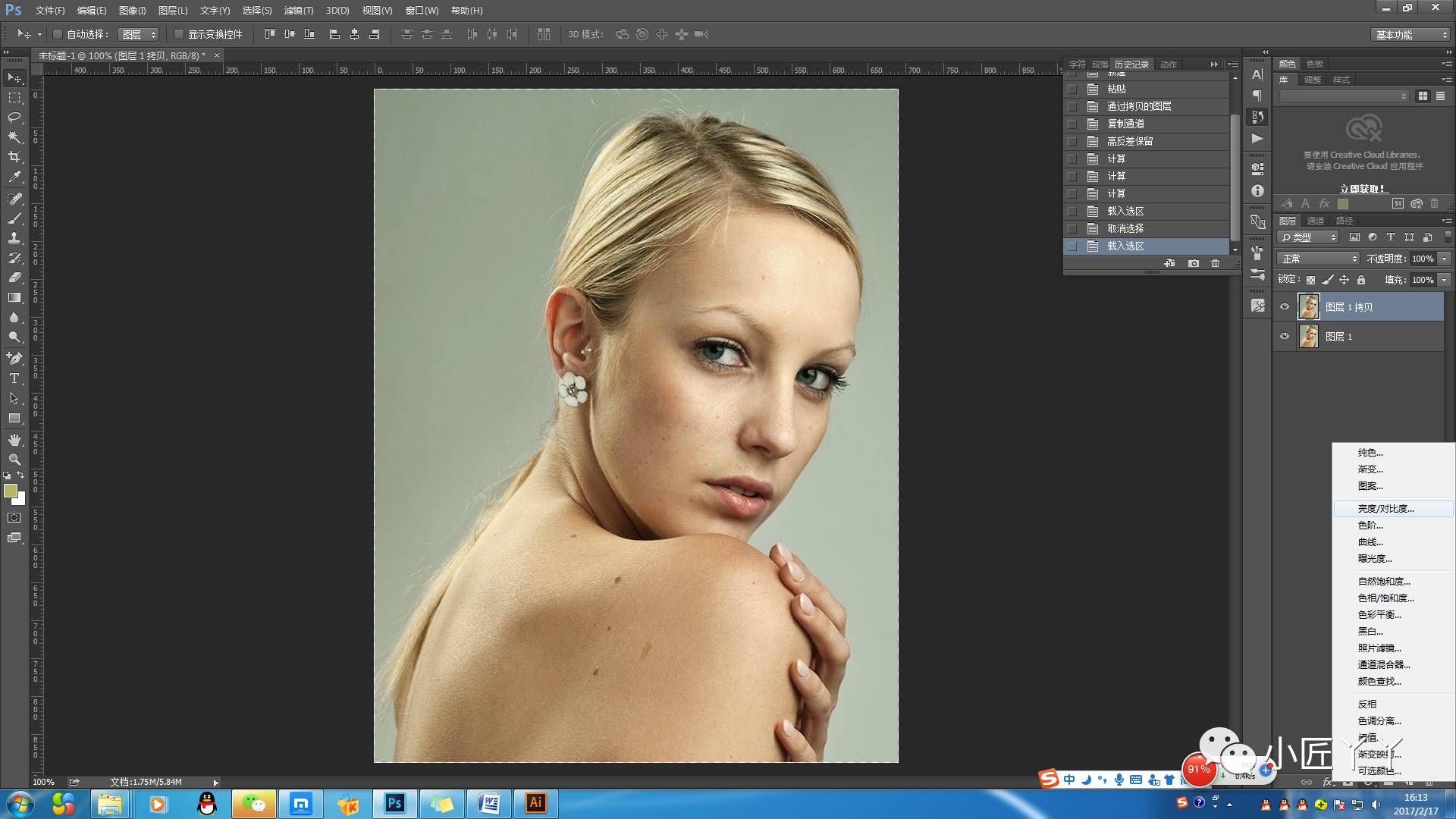Create new snapshot in History panel
The image size is (1456, 819).
pos(1194,263)
